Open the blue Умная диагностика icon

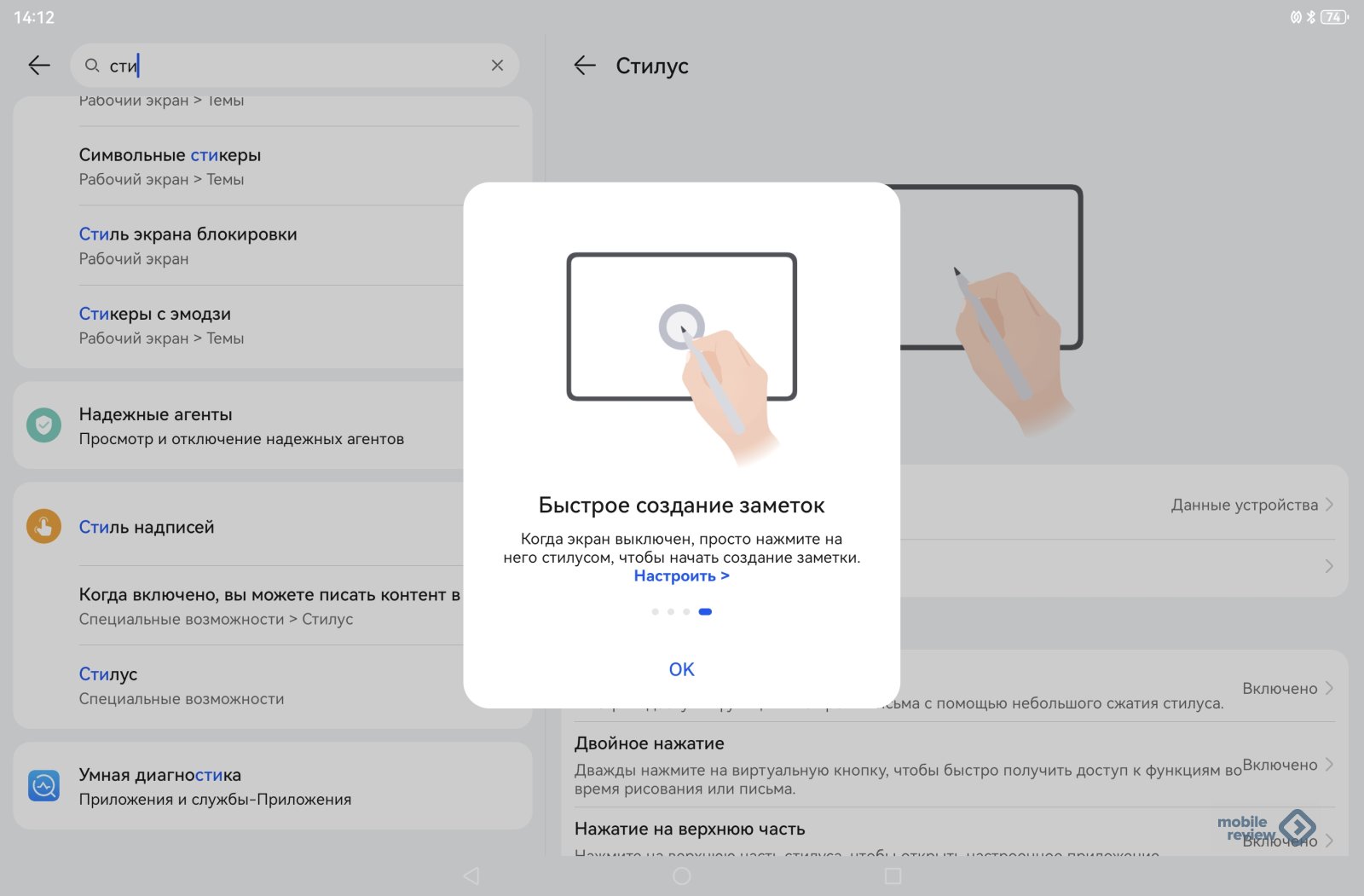tap(43, 785)
